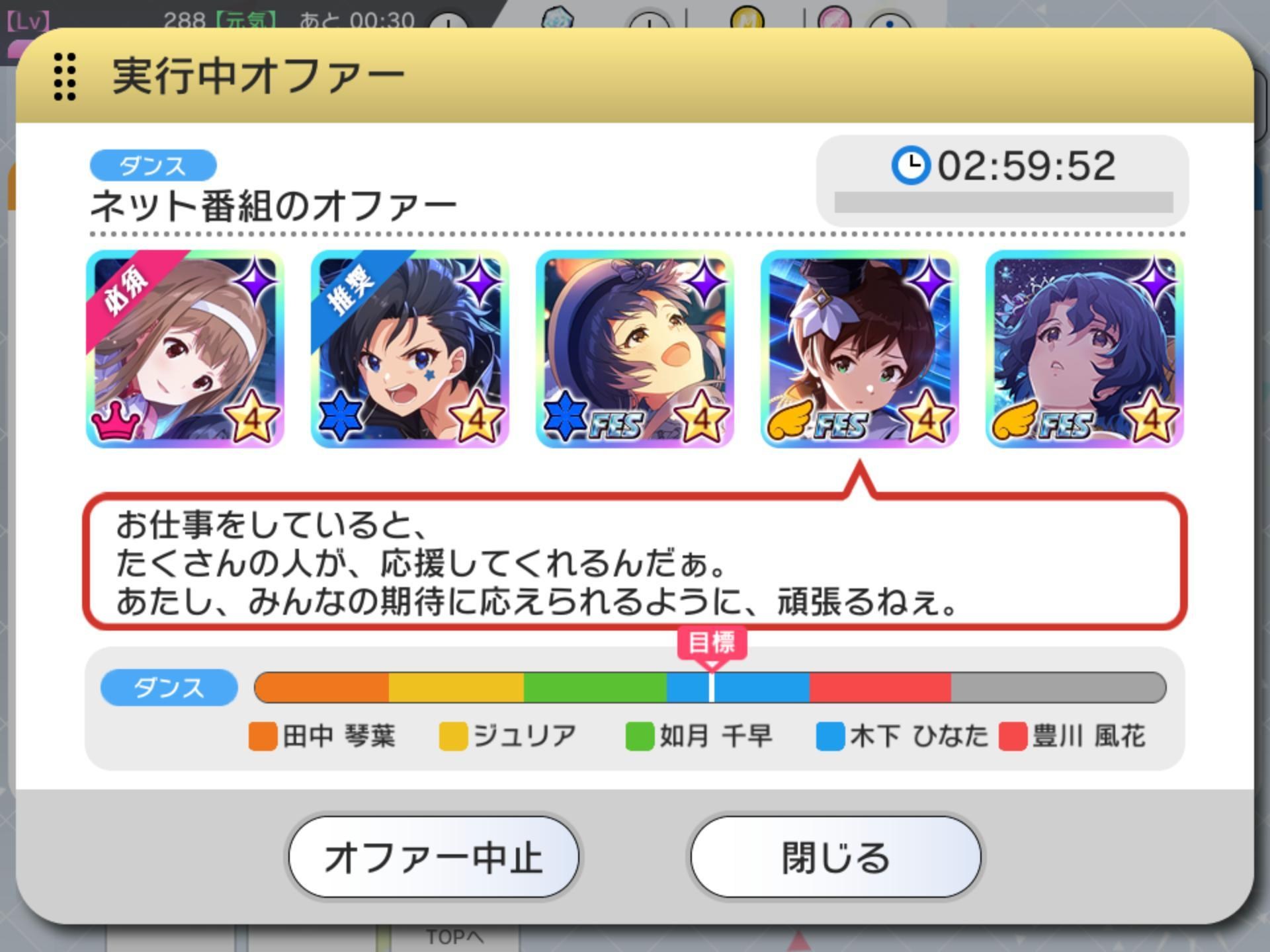1270x952 pixels.
Task: Click the orange Tanaka Kotoha bar segment
Action: [x=322, y=688]
